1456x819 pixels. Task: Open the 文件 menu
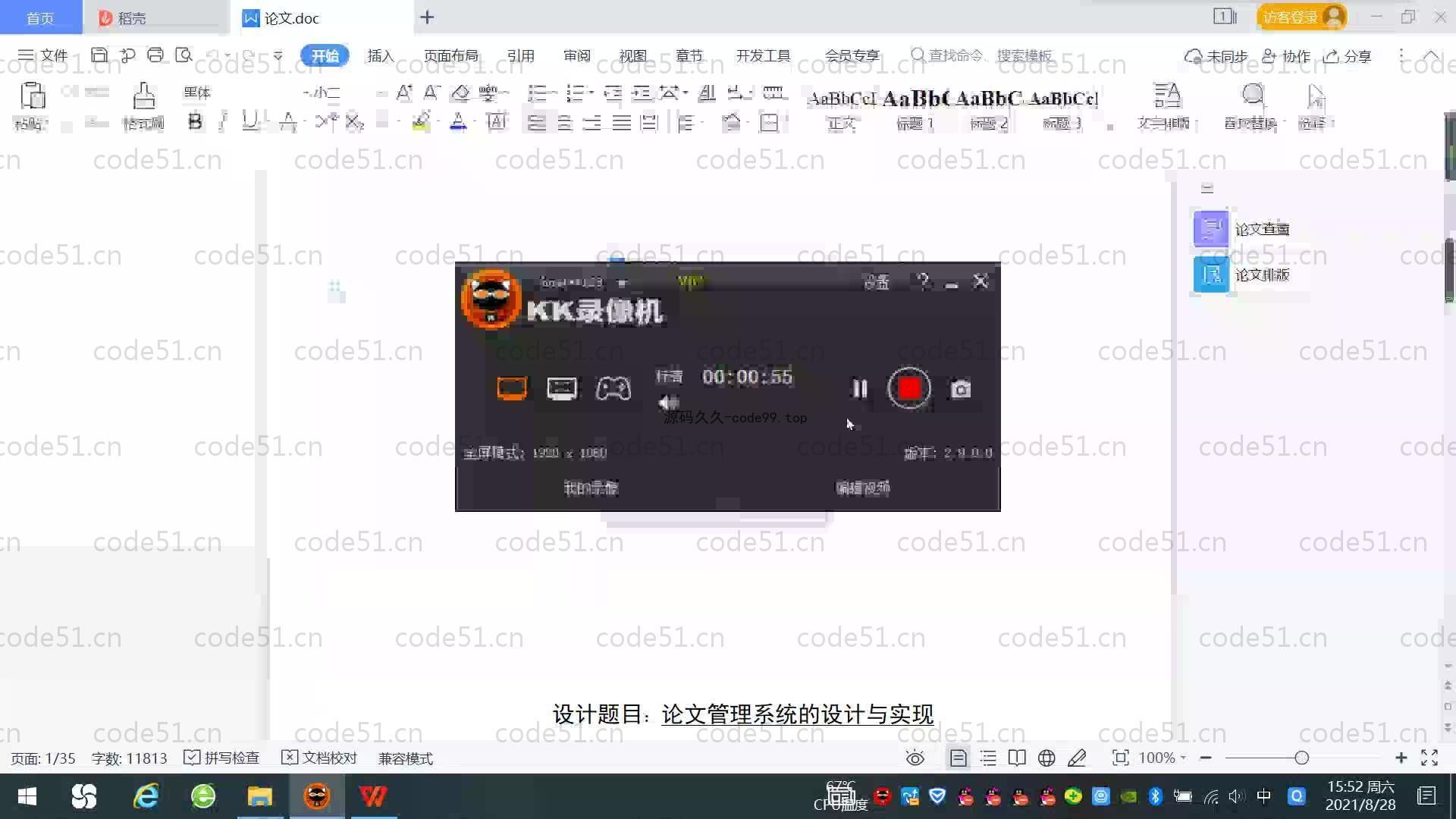pyautogui.click(x=43, y=55)
